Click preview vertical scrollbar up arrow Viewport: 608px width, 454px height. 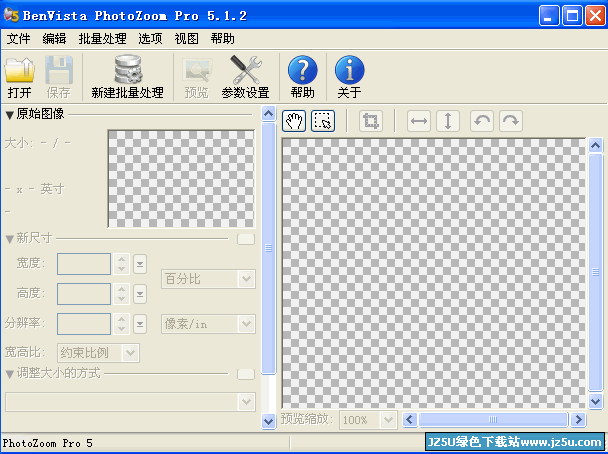pos(596,145)
